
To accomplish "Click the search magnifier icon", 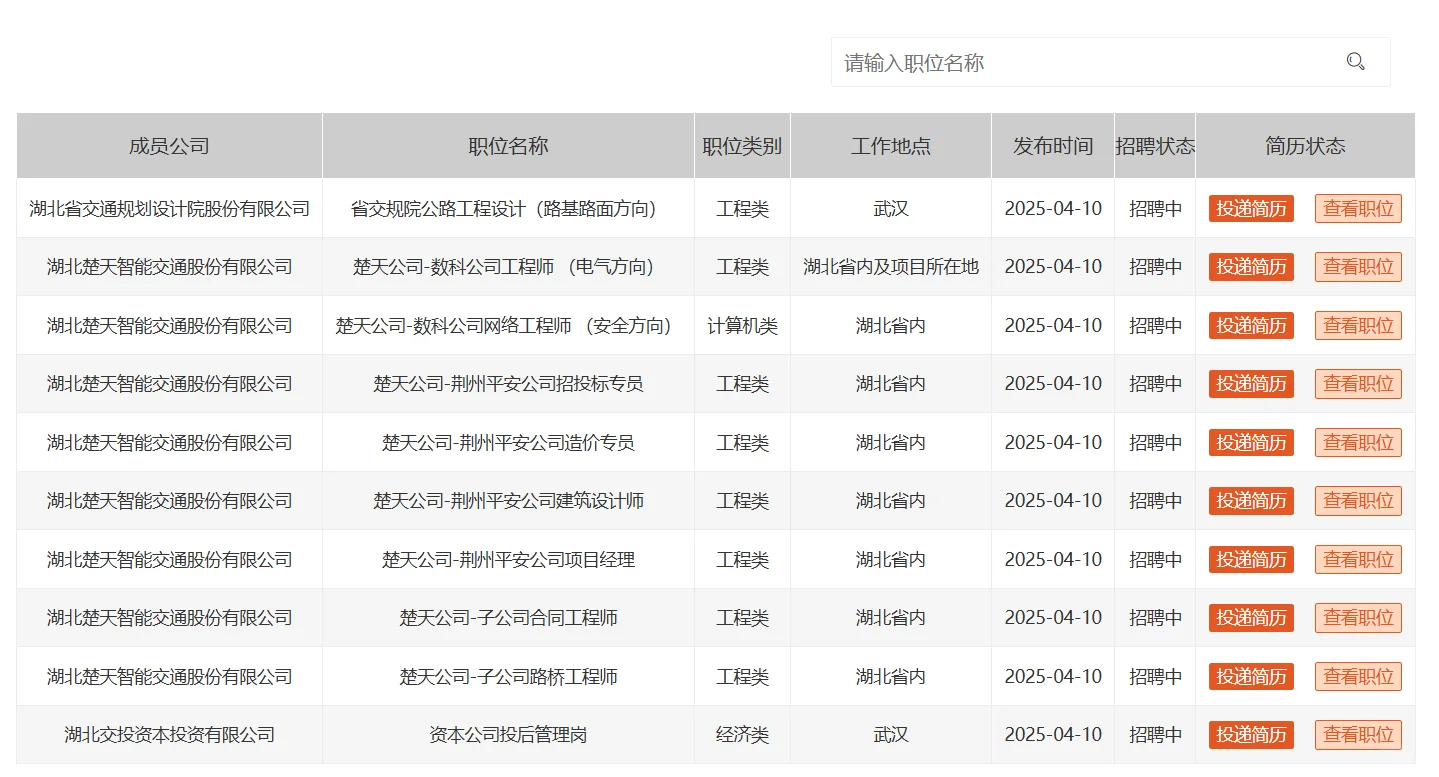I will [x=1355, y=62].
